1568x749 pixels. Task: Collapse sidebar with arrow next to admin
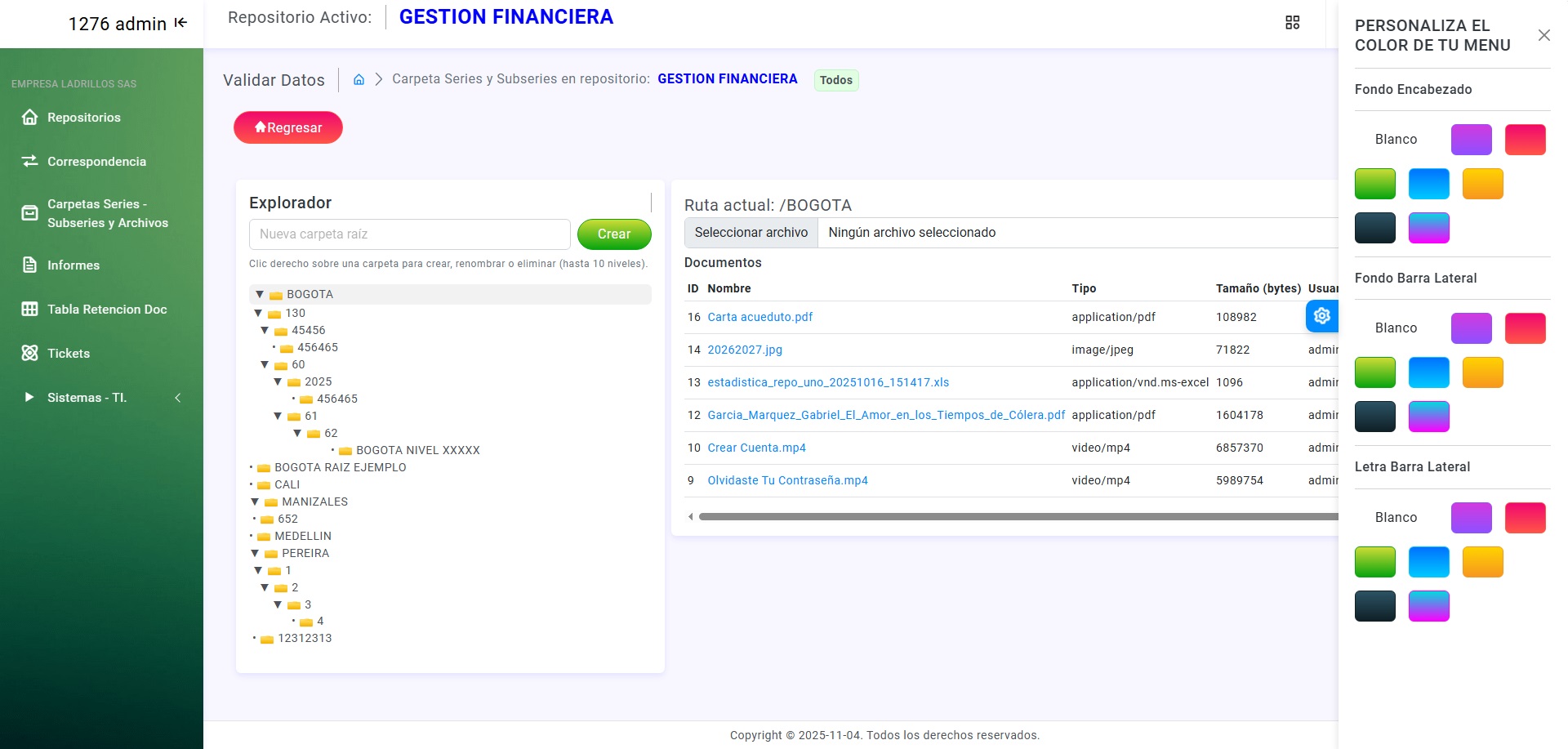pyautogui.click(x=180, y=23)
